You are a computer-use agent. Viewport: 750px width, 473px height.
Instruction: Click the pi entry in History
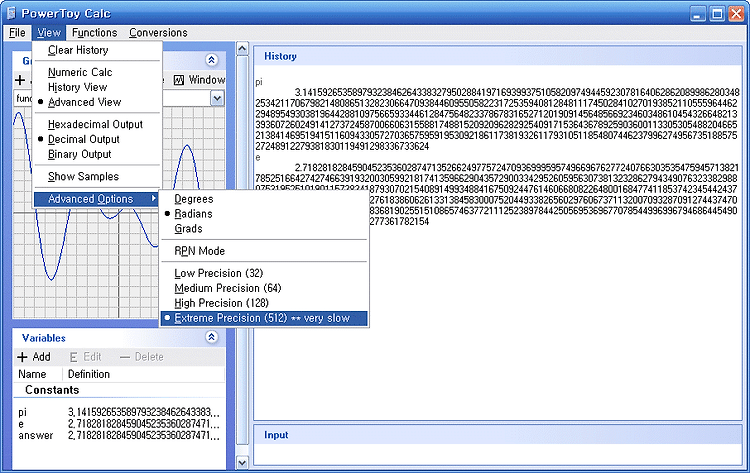coord(259,82)
